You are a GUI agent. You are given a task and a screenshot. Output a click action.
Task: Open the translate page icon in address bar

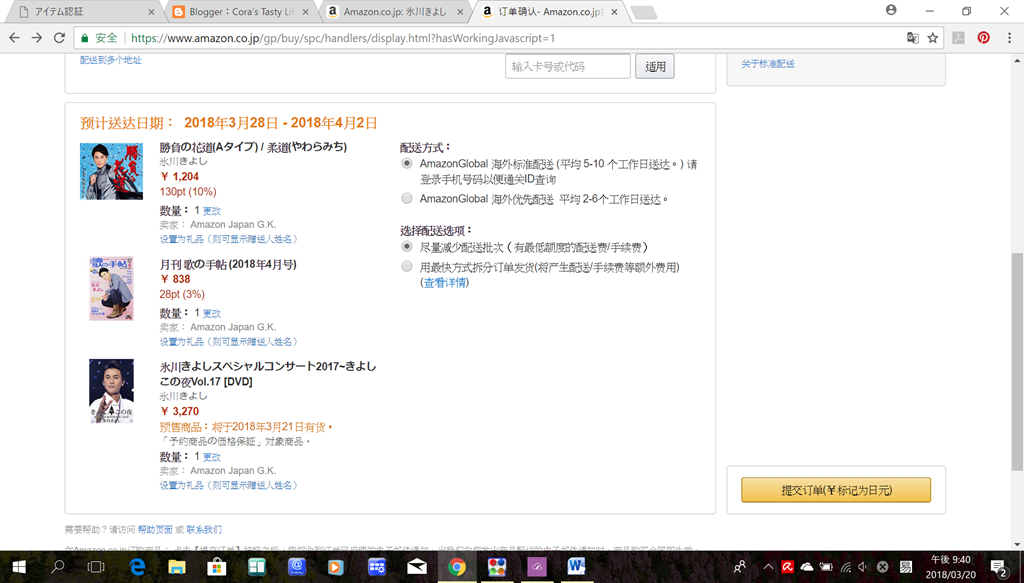tap(912, 38)
